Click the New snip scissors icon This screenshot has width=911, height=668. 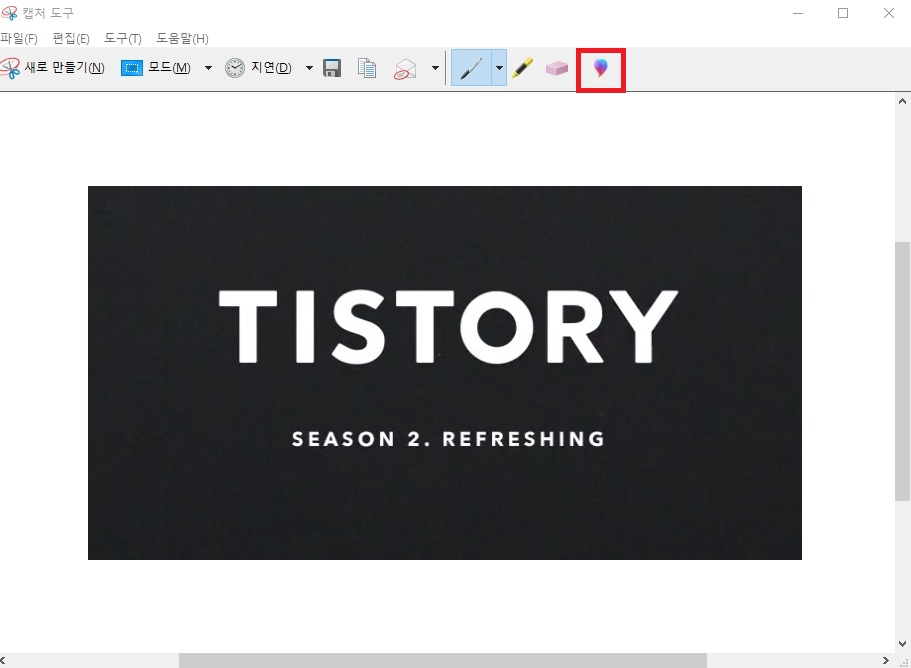10,68
